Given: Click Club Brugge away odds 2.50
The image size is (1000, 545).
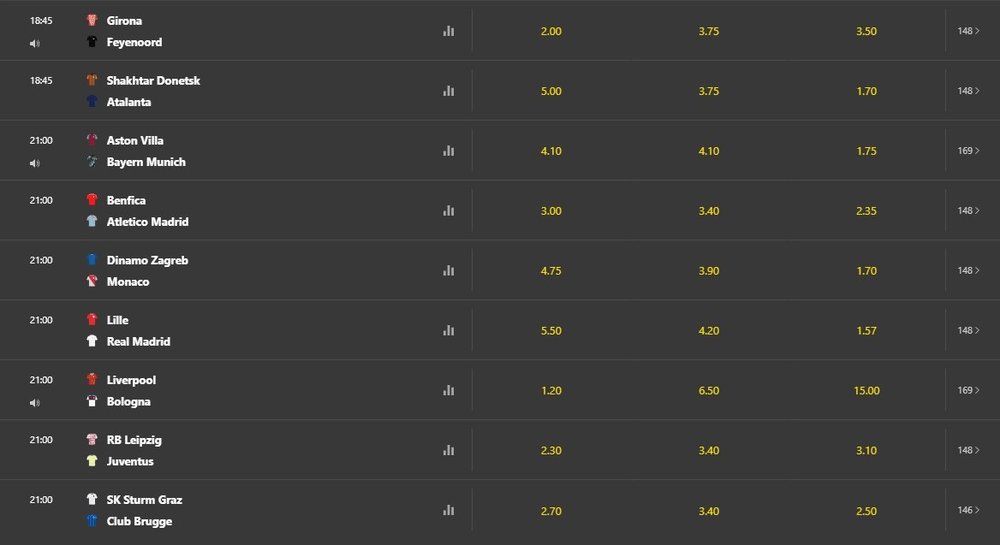Looking at the screenshot, I should 867,510.
